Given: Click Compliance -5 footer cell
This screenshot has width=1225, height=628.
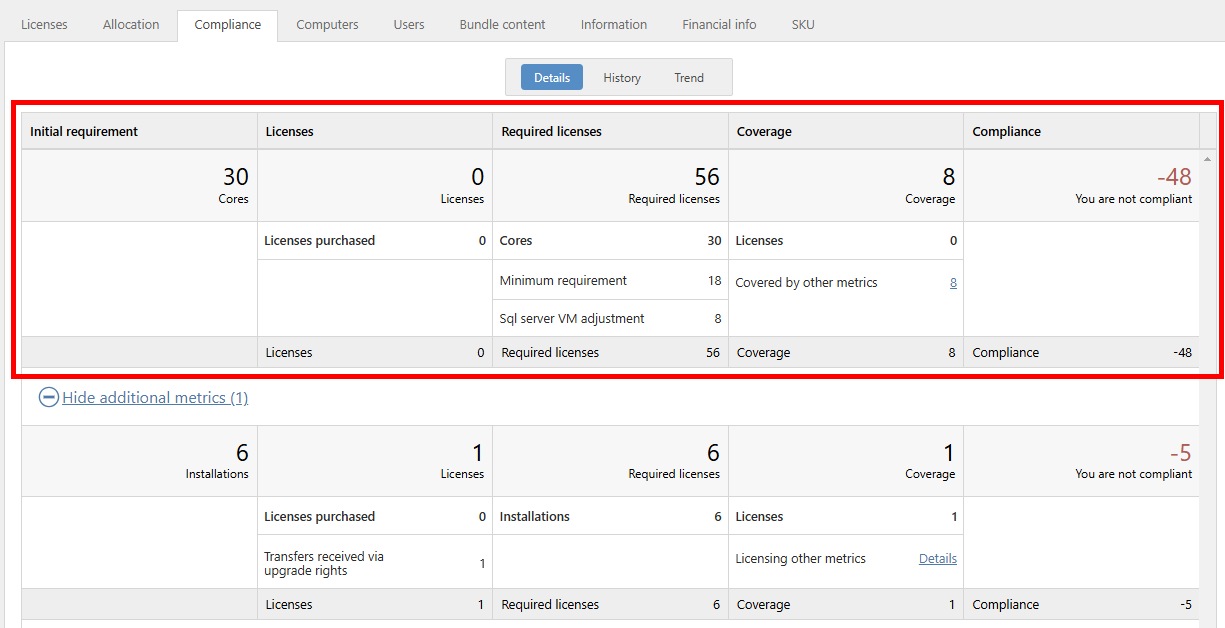Looking at the screenshot, I should 1081,604.
